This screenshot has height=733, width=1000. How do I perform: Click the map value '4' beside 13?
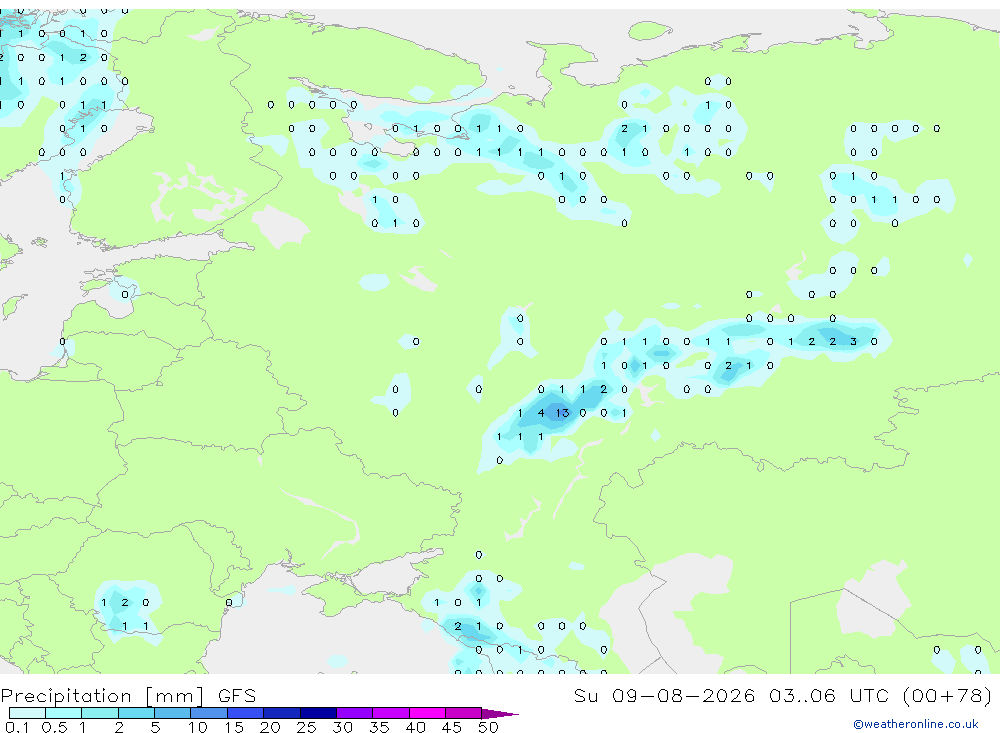click(541, 413)
